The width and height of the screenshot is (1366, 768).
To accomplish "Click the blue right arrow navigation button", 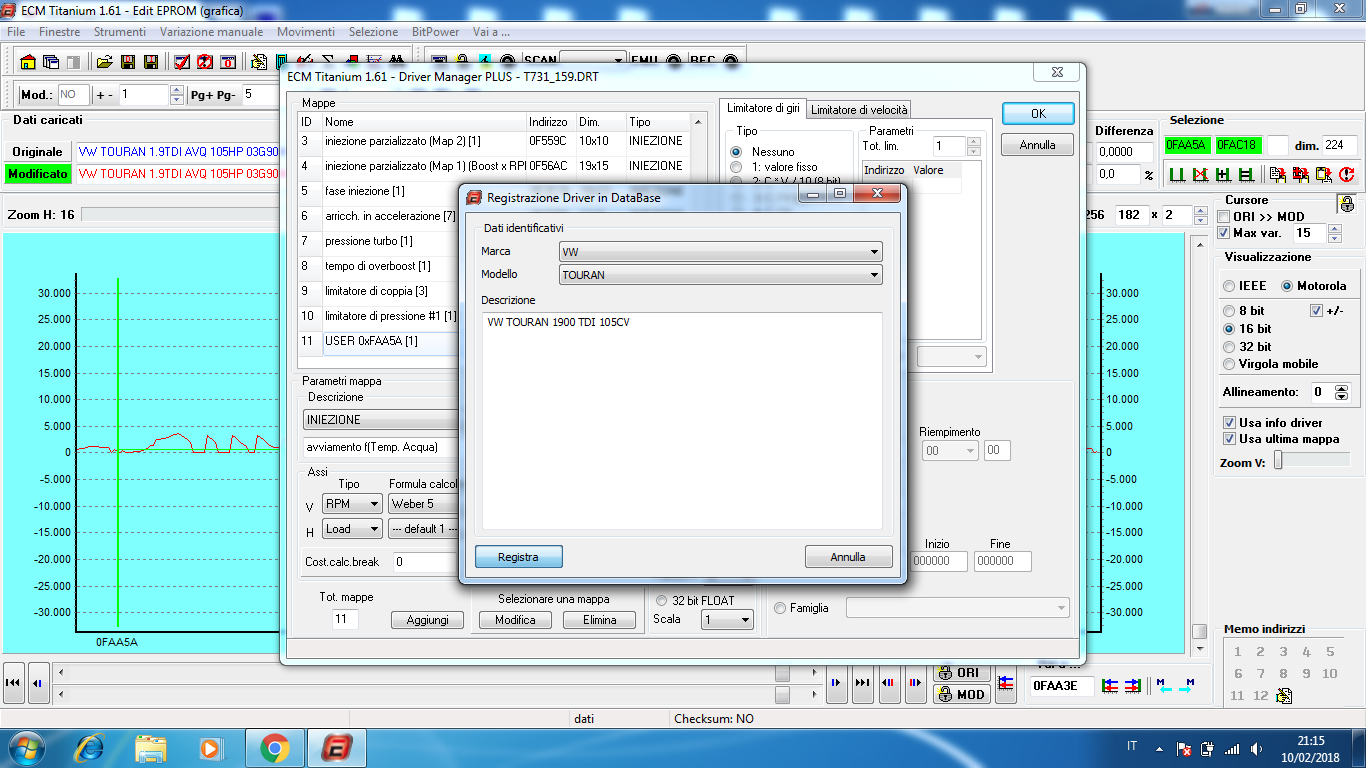I will pos(836,682).
